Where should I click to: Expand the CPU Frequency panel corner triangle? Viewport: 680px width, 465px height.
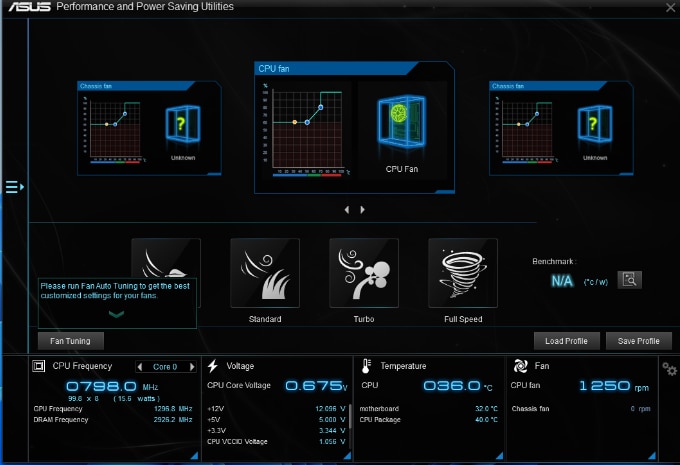coord(194,455)
